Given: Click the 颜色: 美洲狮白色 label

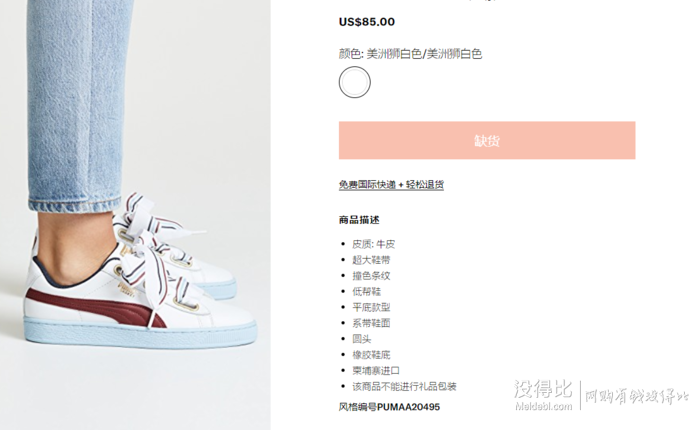Looking at the screenshot, I should coord(410,54).
